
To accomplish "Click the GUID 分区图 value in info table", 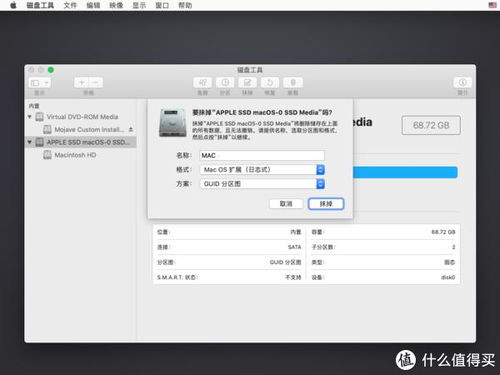I will point(285,262).
